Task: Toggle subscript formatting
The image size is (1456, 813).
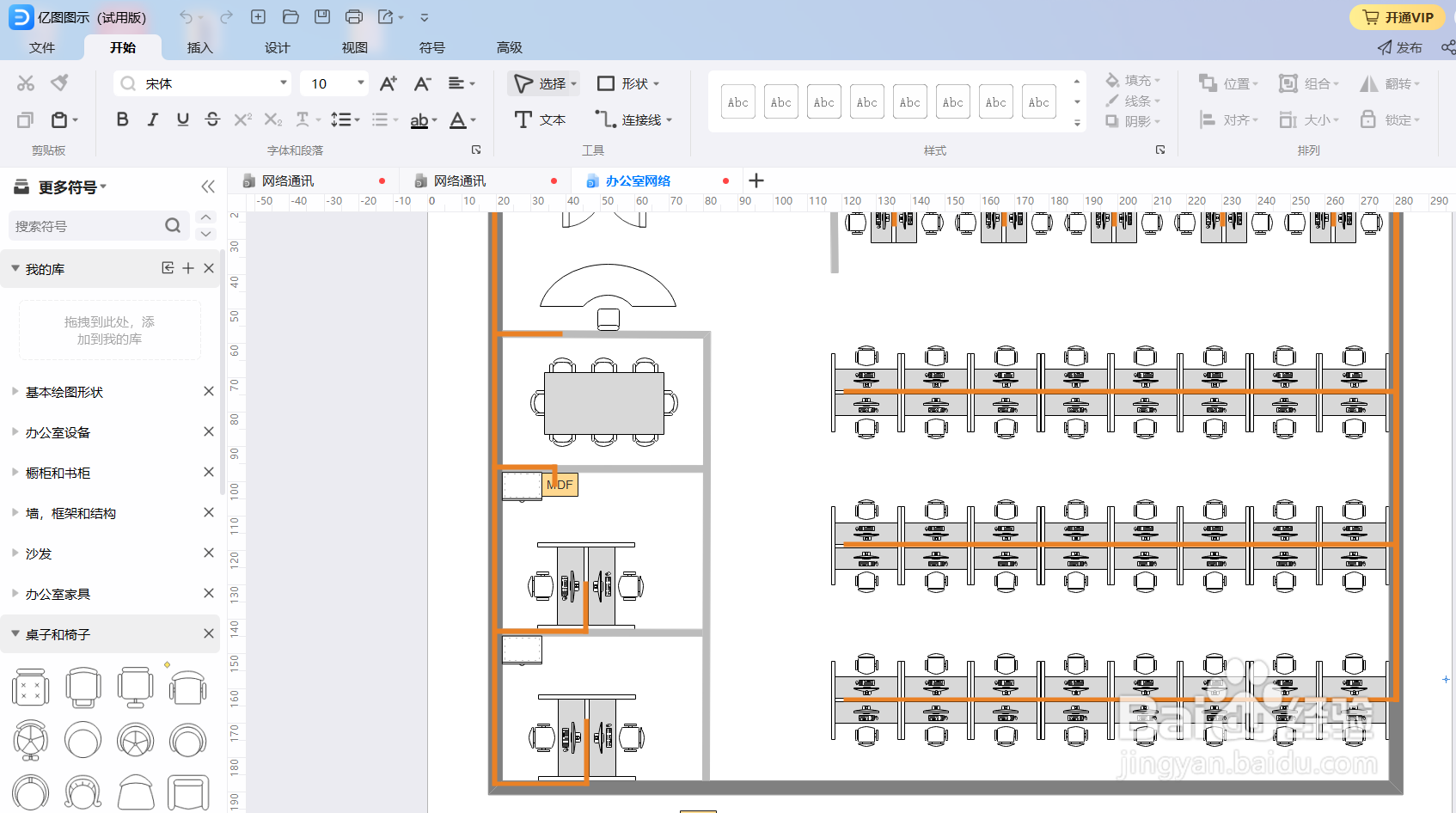Action: tap(273, 119)
